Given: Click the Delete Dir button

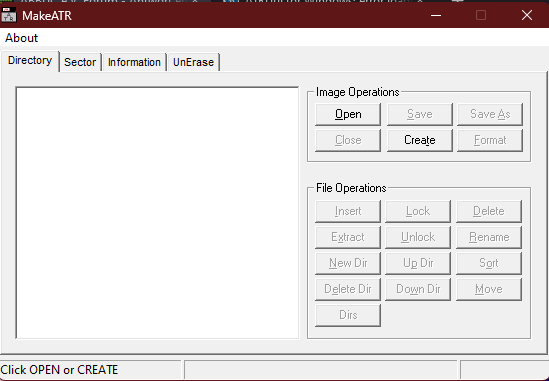Looking at the screenshot, I should 348,289.
